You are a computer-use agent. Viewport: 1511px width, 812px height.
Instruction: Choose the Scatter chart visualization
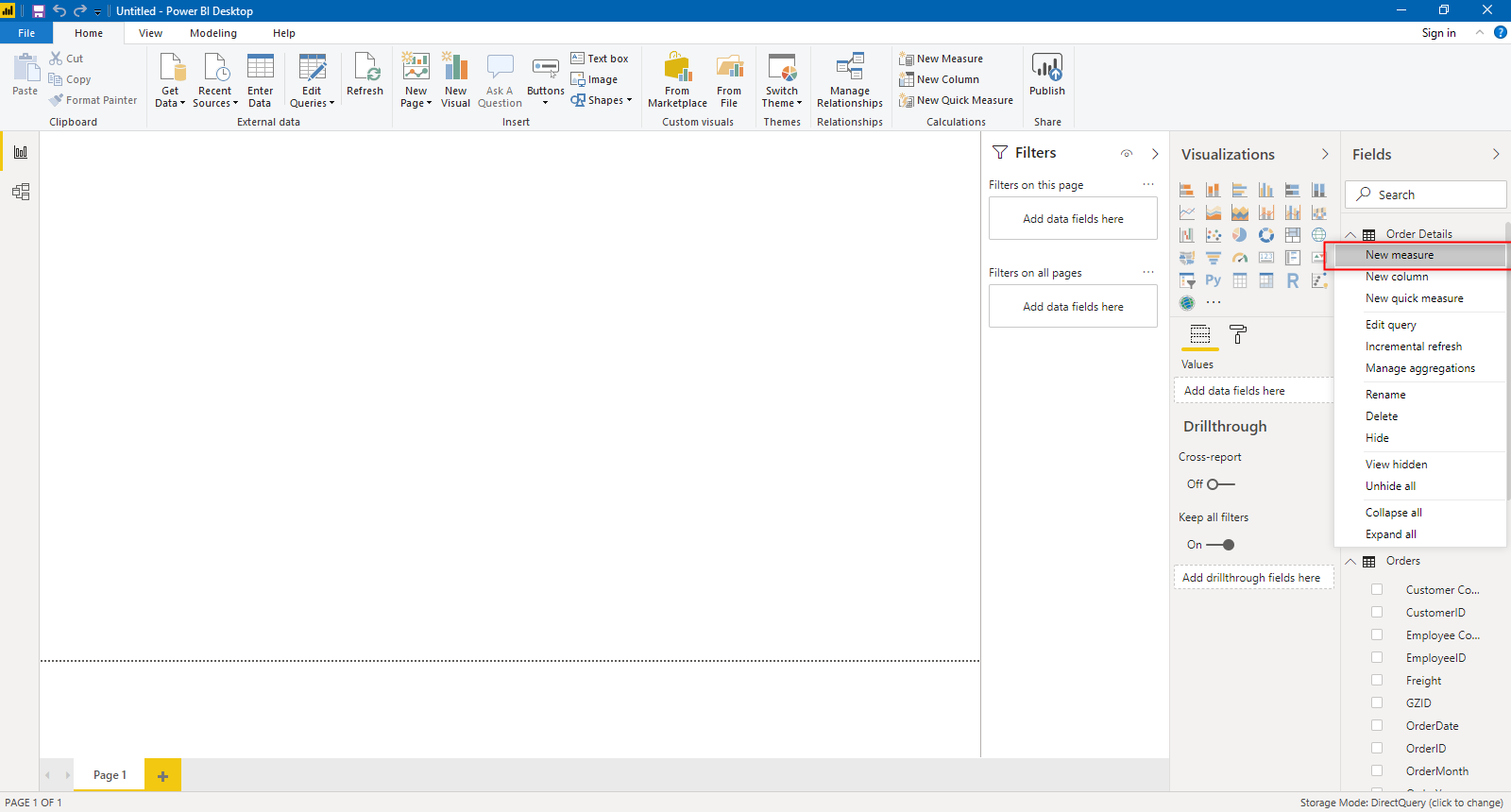[1214, 235]
